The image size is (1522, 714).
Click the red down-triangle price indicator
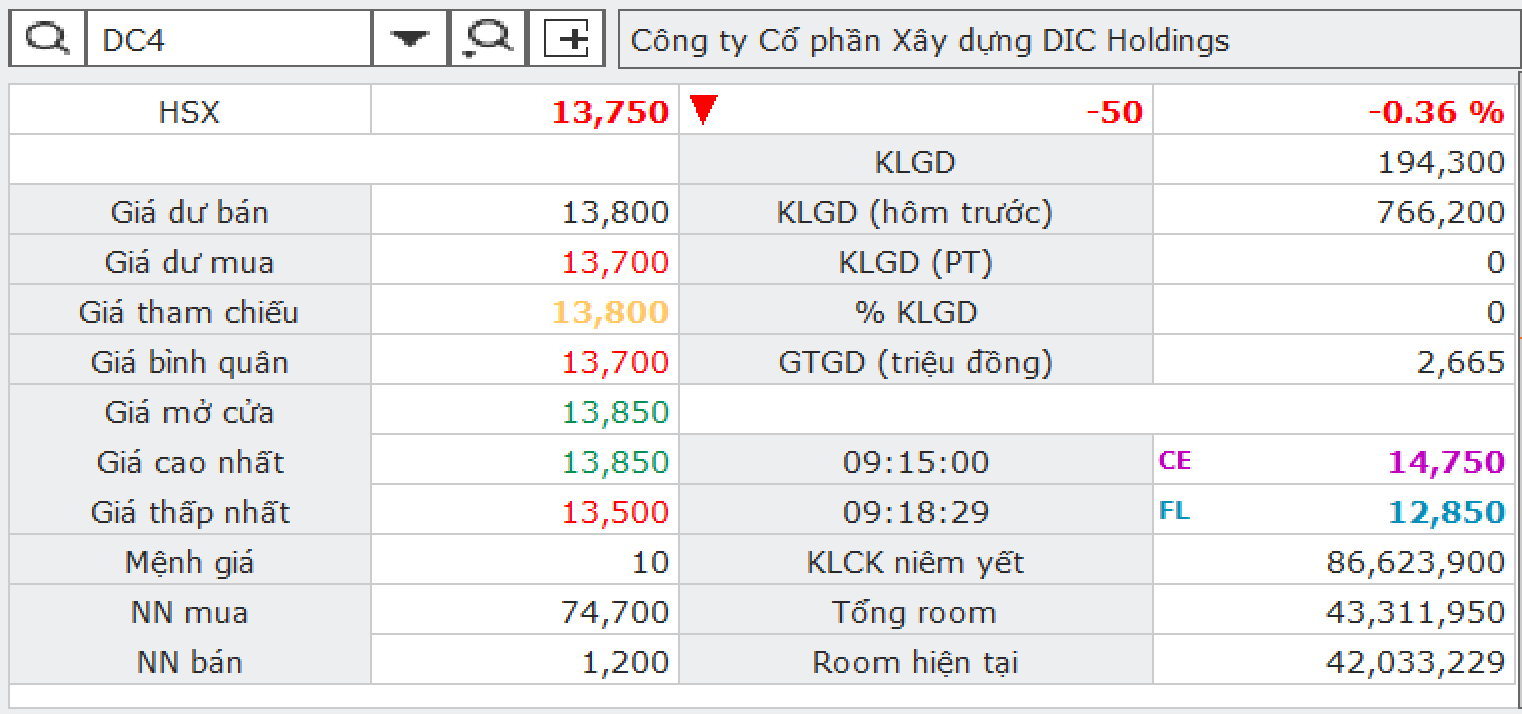[x=704, y=109]
